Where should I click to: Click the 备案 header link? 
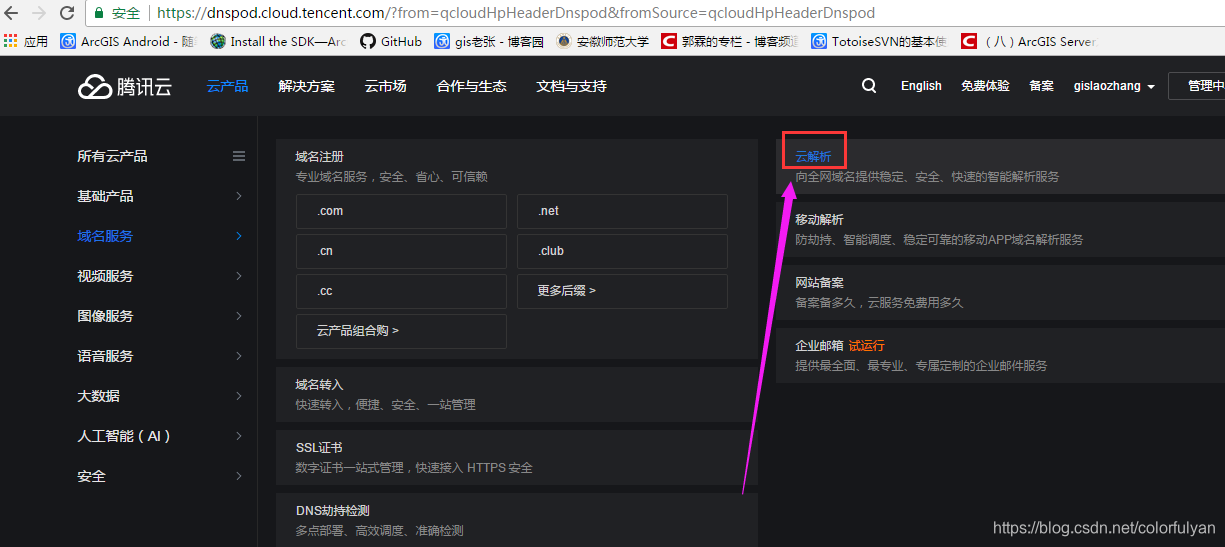tap(1041, 86)
